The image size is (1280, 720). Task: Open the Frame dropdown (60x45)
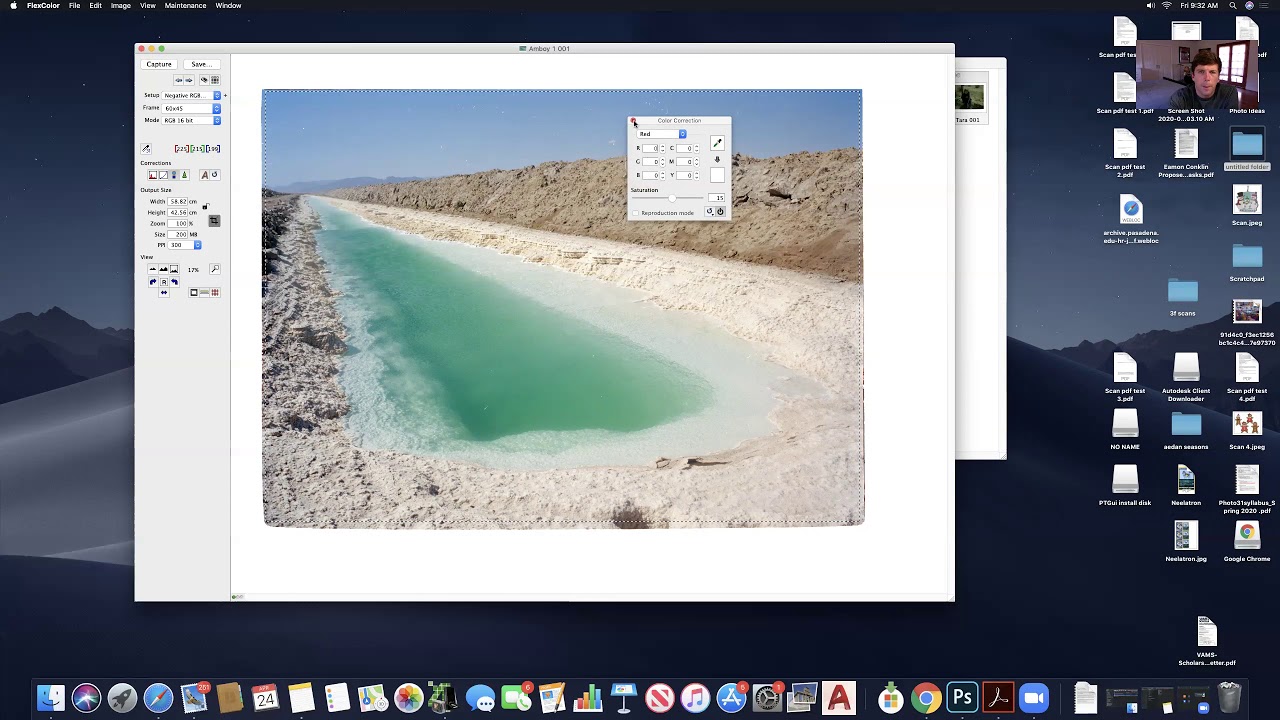pos(191,108)
